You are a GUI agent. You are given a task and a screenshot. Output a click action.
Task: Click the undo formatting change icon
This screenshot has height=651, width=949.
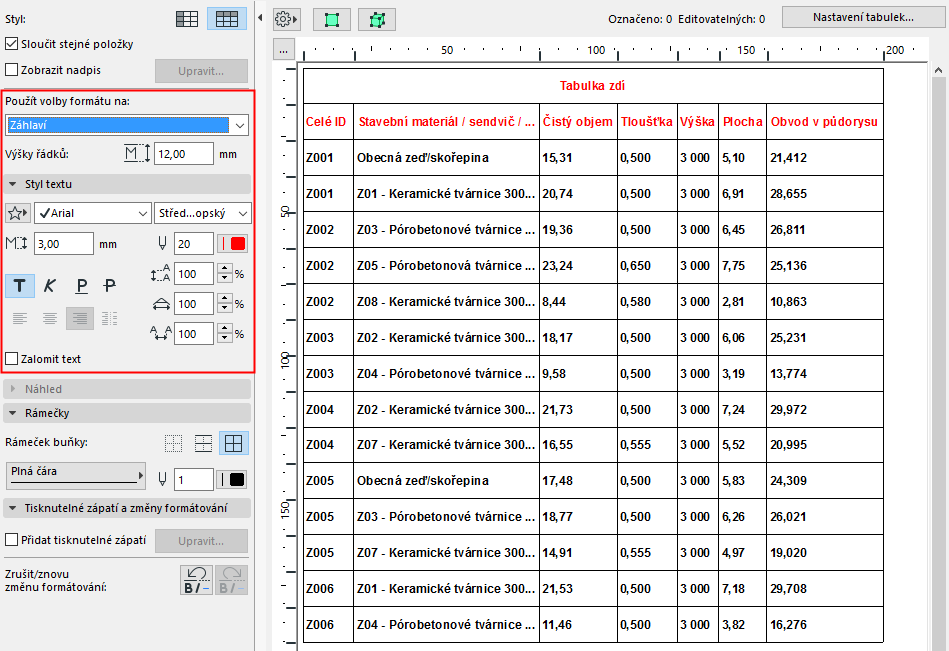pos(195,580)
